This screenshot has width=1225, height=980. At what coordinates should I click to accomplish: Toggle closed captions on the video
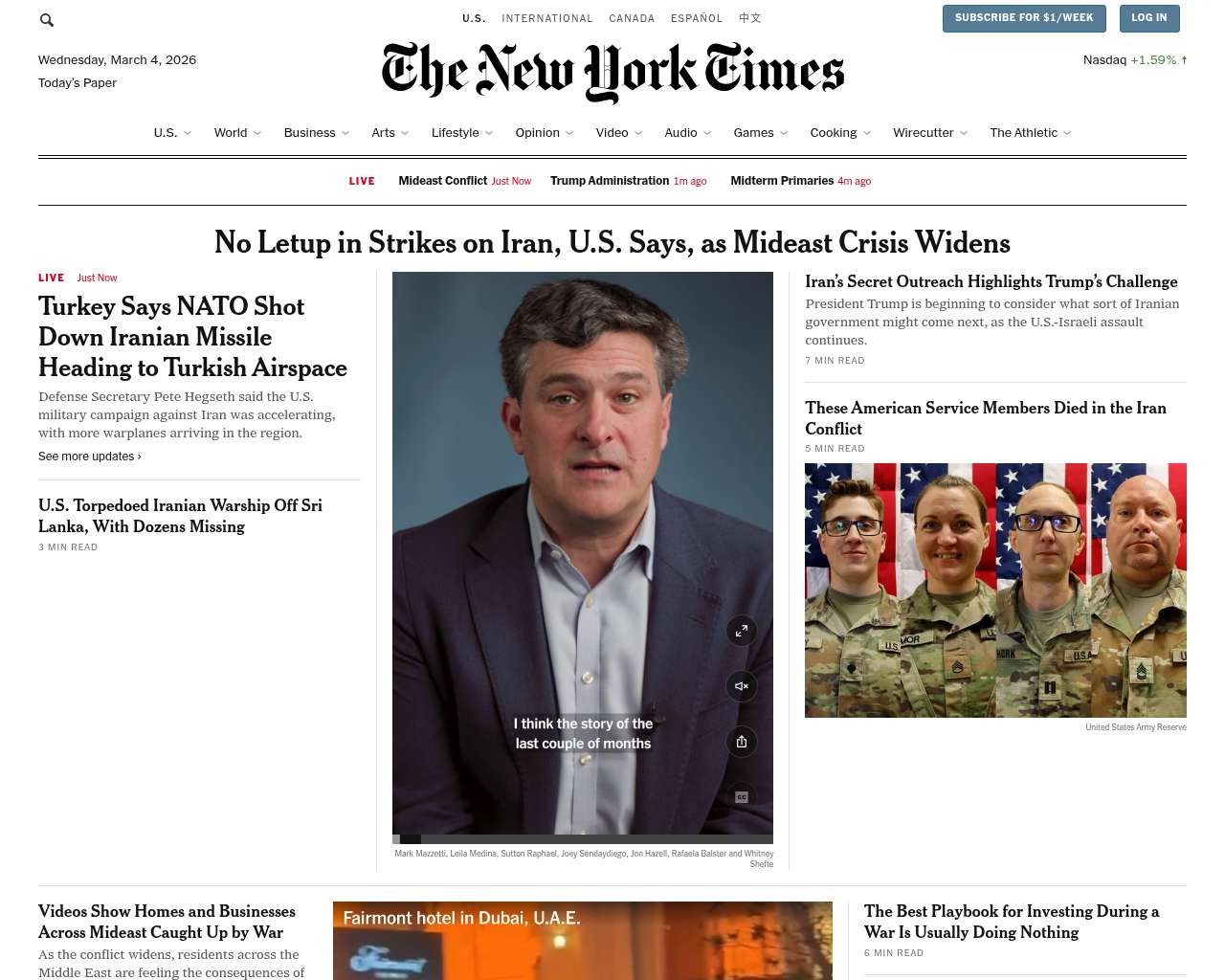point(742,796)
